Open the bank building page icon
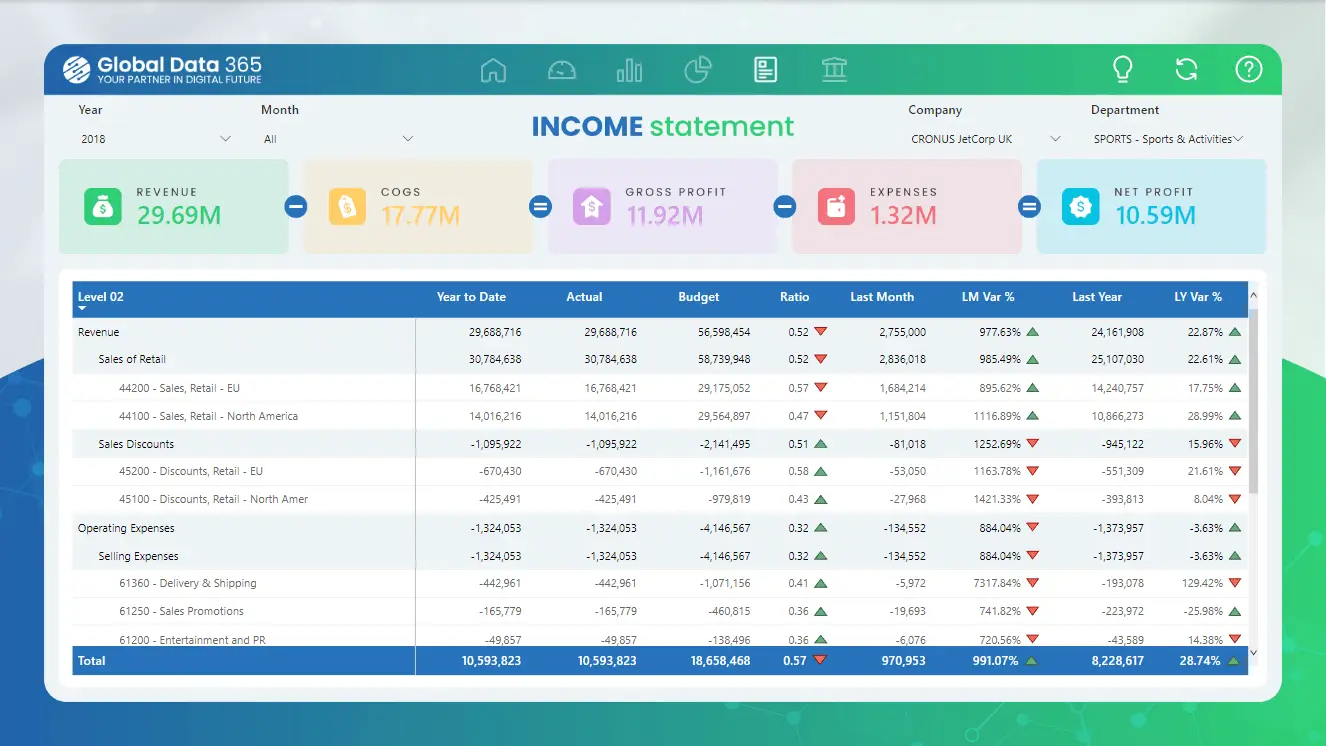The image size is (1326, 746). (x=834, y=70)
